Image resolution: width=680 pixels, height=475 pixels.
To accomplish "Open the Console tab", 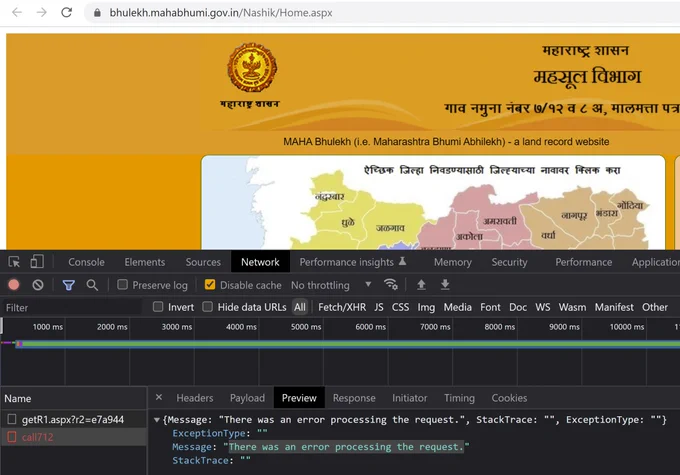I will click(86, 262).
